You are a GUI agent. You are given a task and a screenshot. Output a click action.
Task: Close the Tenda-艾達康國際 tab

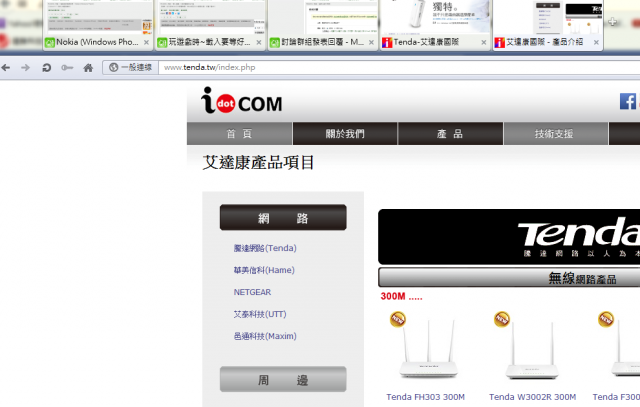coord(484,42)
